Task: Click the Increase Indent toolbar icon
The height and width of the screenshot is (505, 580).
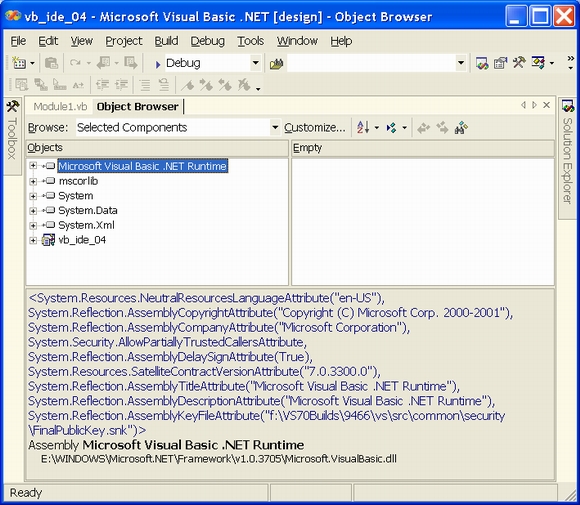Action: pos(121,85)
